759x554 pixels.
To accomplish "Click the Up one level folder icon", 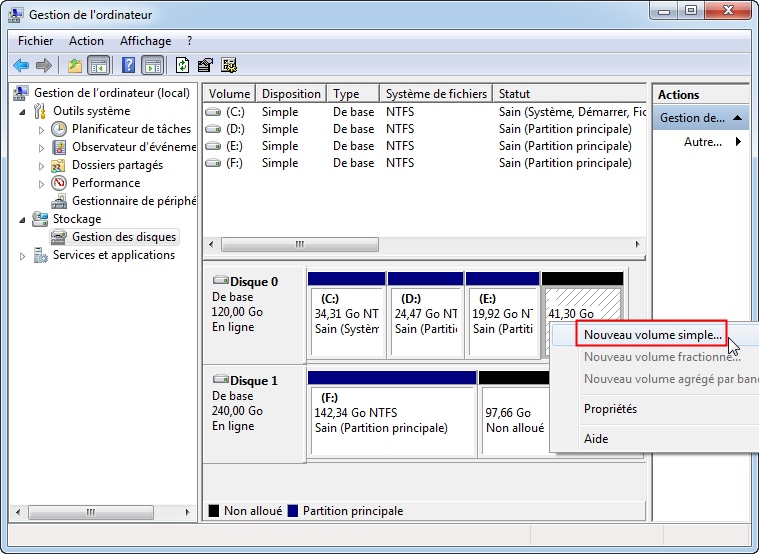I will (x=75, y=65).
